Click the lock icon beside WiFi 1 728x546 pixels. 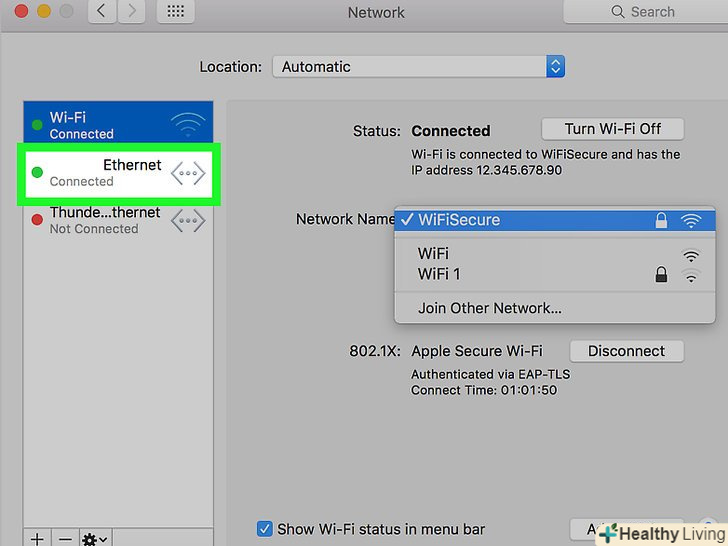tap(661, 274)
